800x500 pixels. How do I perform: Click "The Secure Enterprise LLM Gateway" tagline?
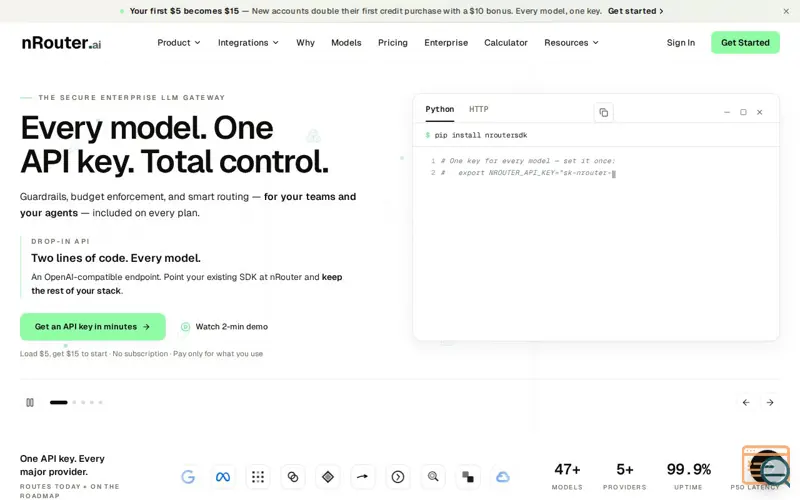pyautogui.click(x=132, y=97)
